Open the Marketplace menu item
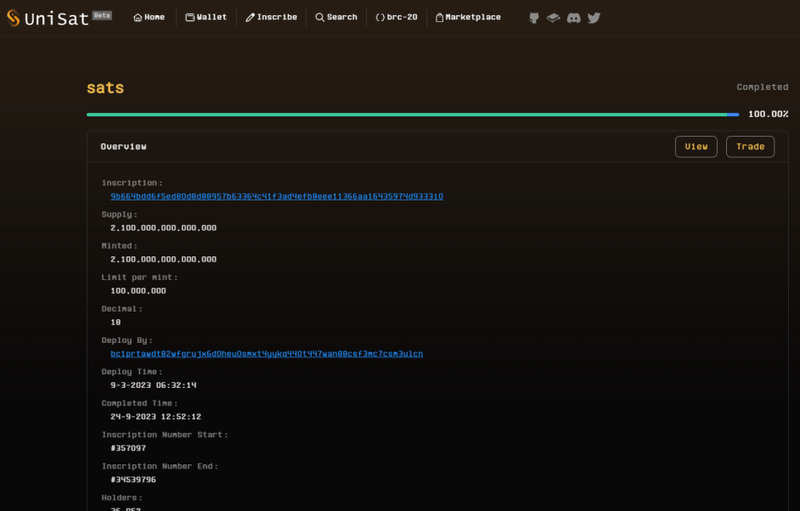Screen dimensions: 800x511 coord(468,17)
